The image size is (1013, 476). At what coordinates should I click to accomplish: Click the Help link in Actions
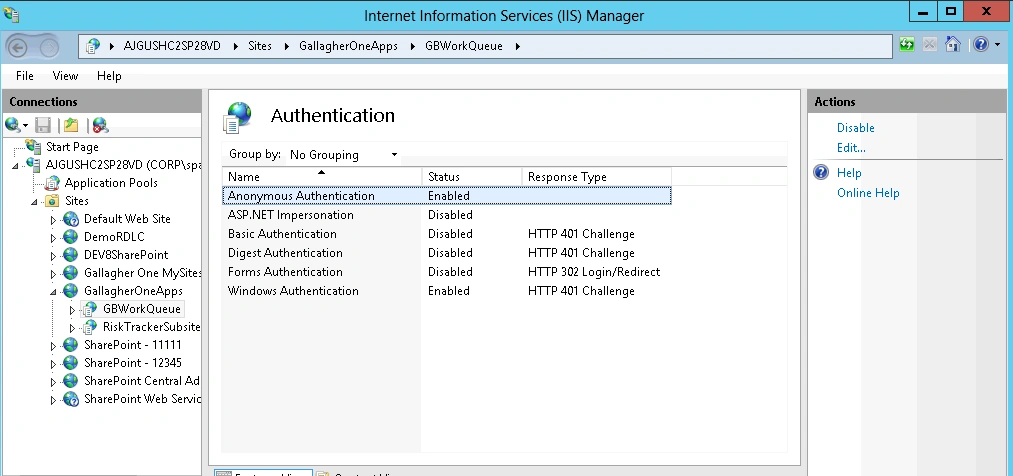(849, 173)
